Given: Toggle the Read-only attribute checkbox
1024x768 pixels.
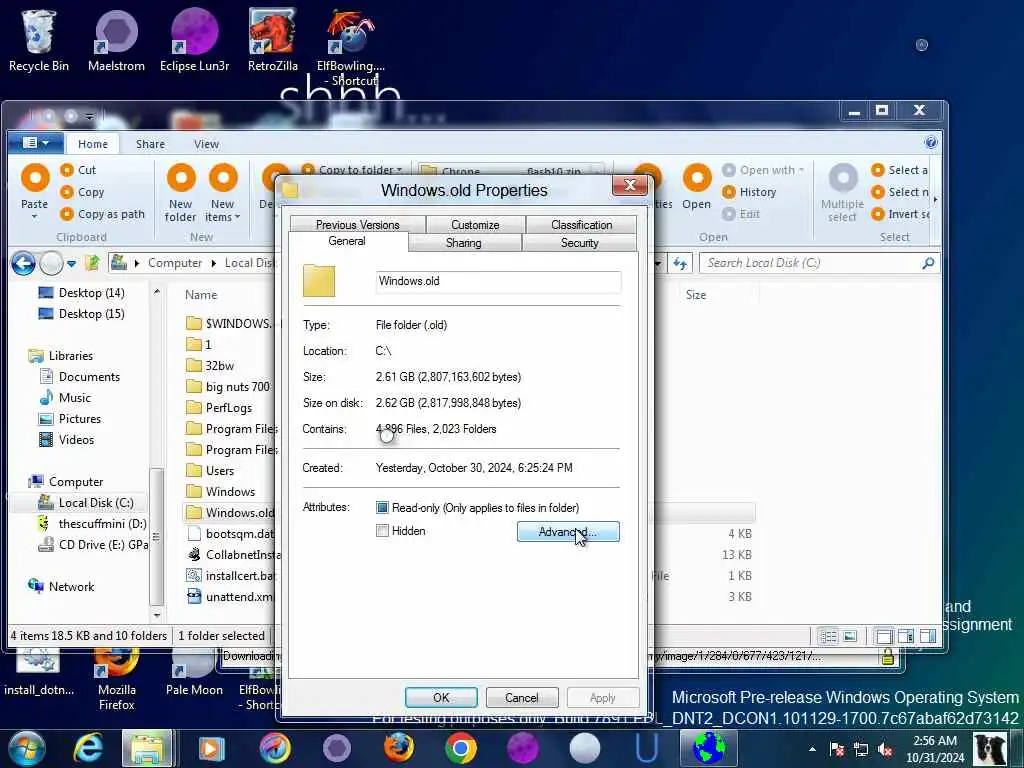Looking at the screenshot, I should point(382,507).
